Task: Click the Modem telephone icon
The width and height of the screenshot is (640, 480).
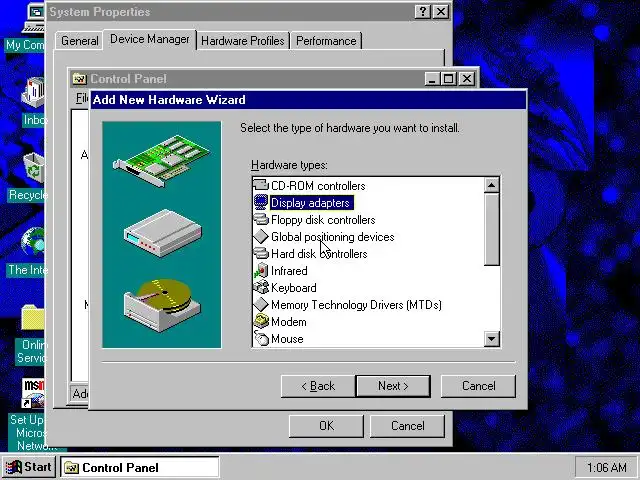Action: tap(261, 322)
